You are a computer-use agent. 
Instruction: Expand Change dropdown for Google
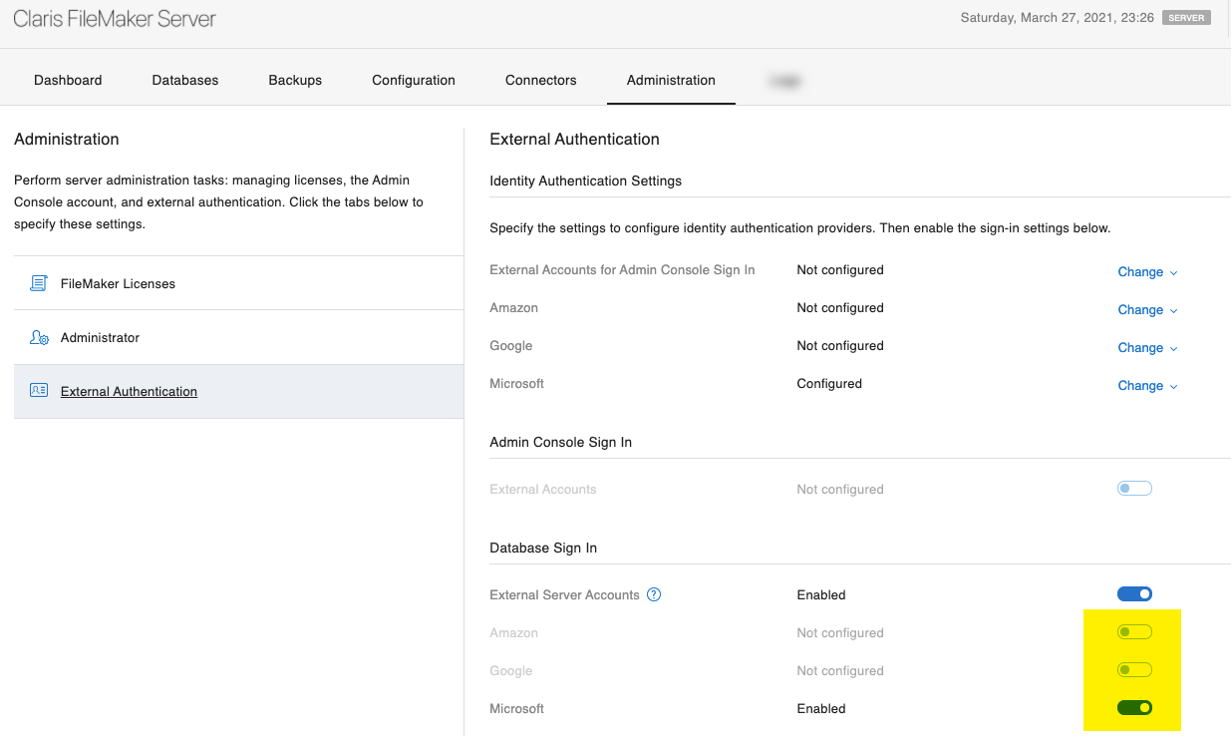click(1148, 348)
